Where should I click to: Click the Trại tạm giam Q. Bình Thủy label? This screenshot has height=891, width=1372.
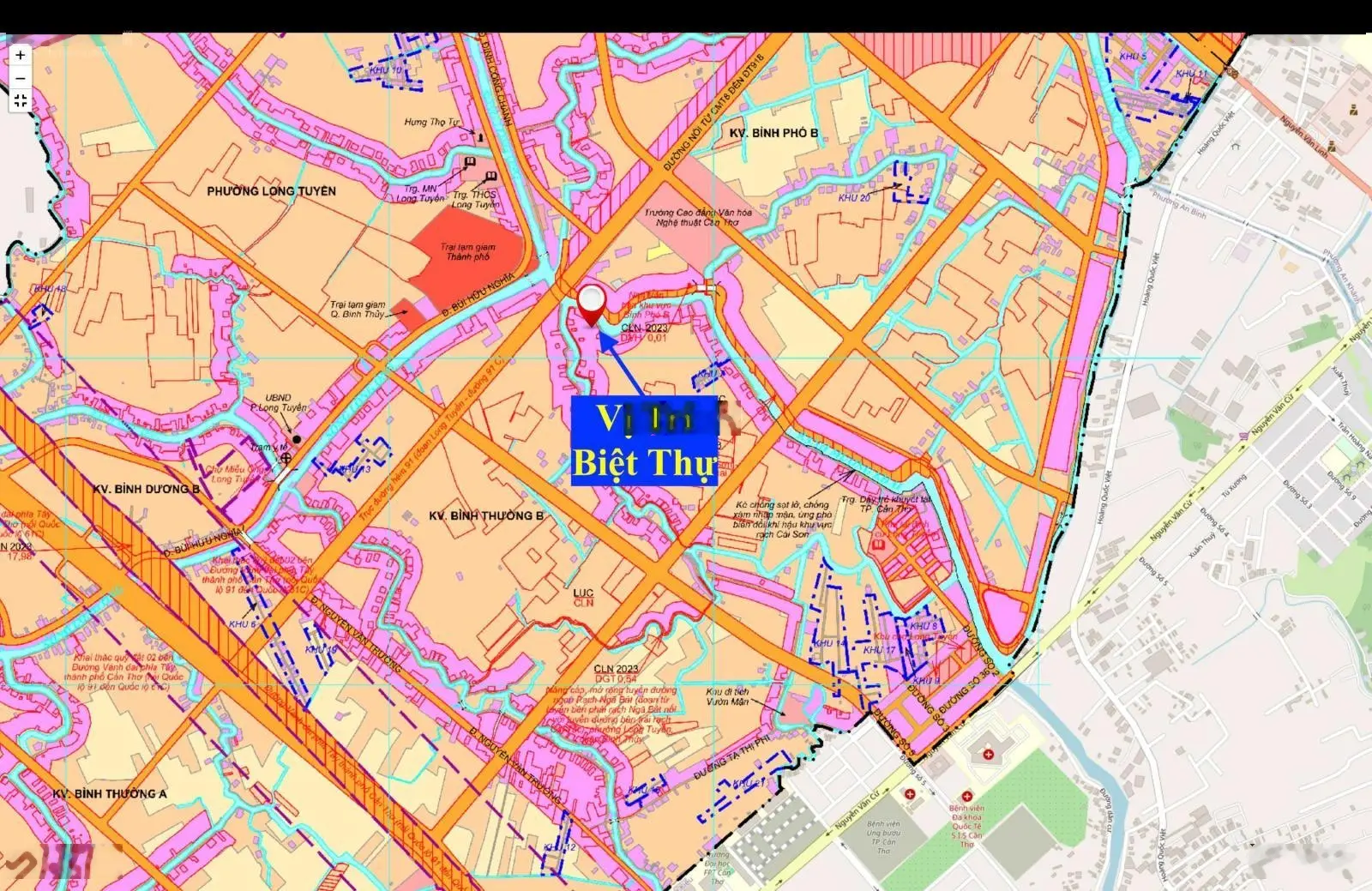(x=358, y=310)
